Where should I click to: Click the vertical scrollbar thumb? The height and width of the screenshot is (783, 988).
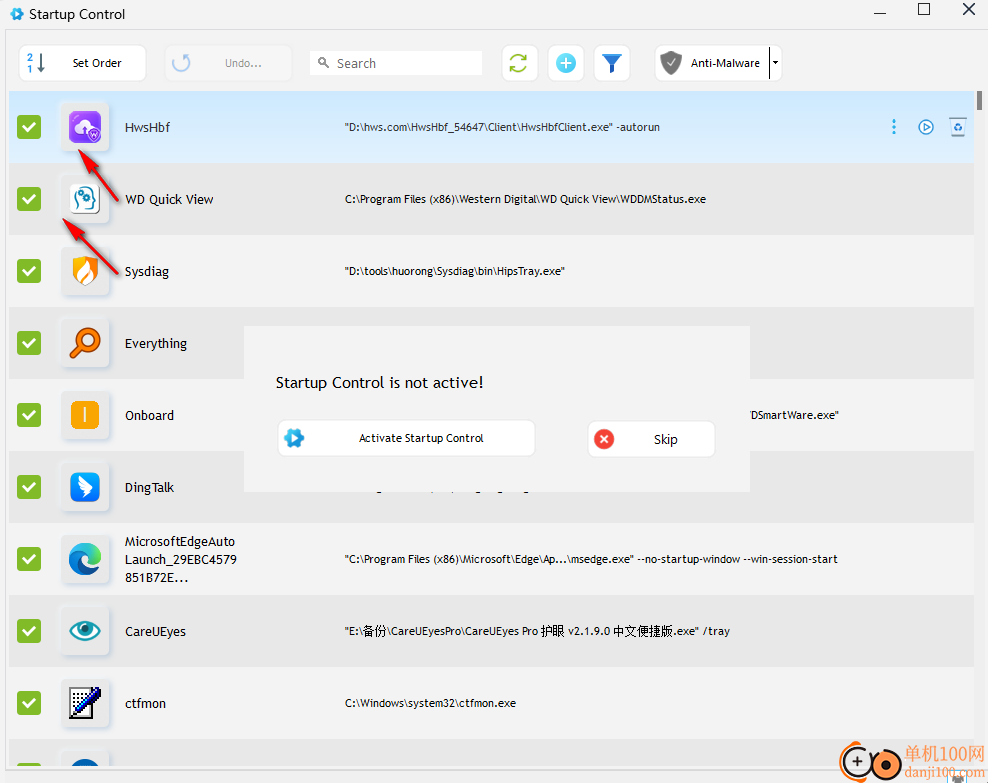point(979,101)
